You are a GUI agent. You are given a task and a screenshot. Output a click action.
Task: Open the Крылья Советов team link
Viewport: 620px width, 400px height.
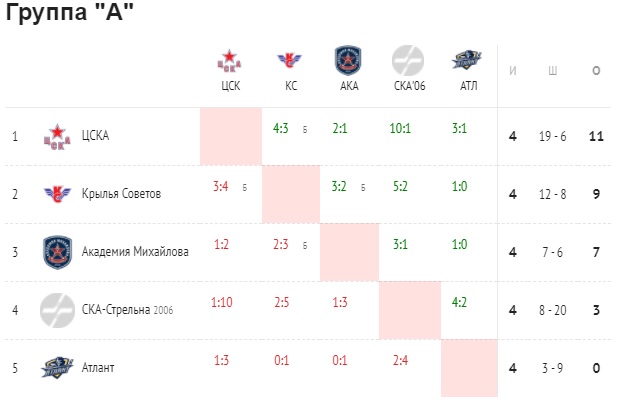tap(121, 194)
